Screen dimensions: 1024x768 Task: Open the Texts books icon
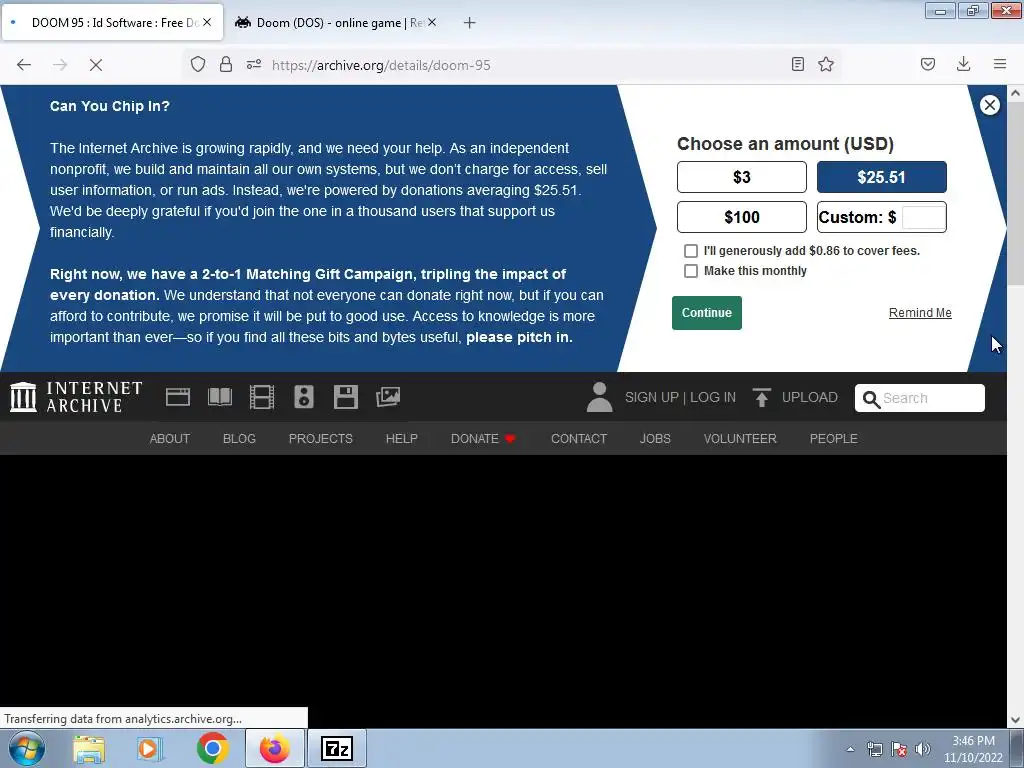coord(220,397)
